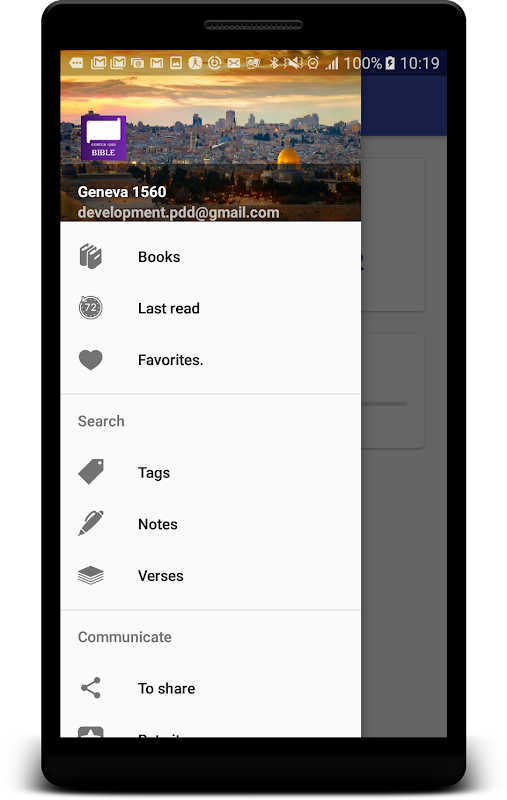Tap the development.pdd@gmail.com email address
The width and height of the screenshot is (507, 800).
179,212
